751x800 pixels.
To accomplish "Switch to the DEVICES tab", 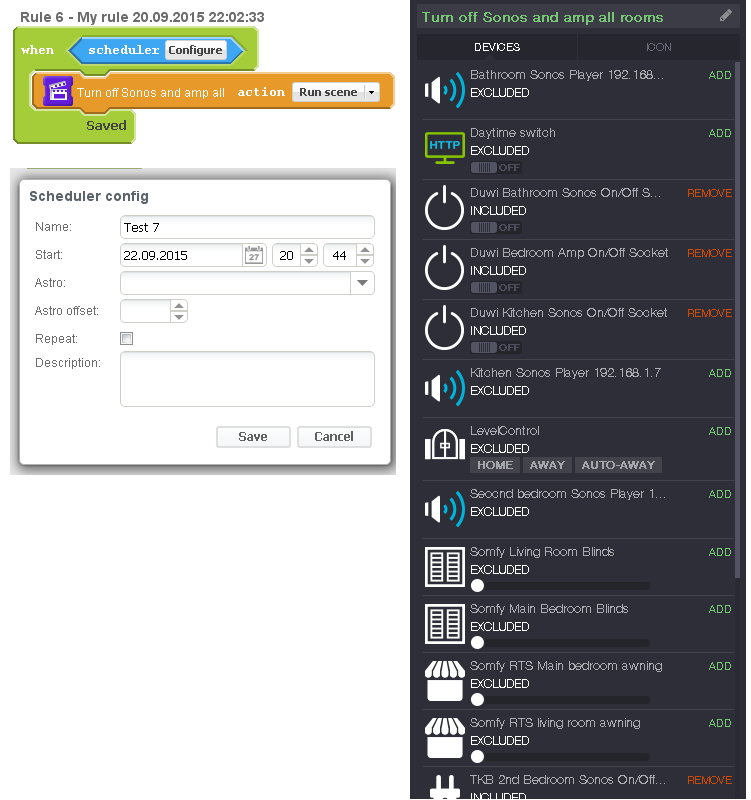I will click(497, 47).
